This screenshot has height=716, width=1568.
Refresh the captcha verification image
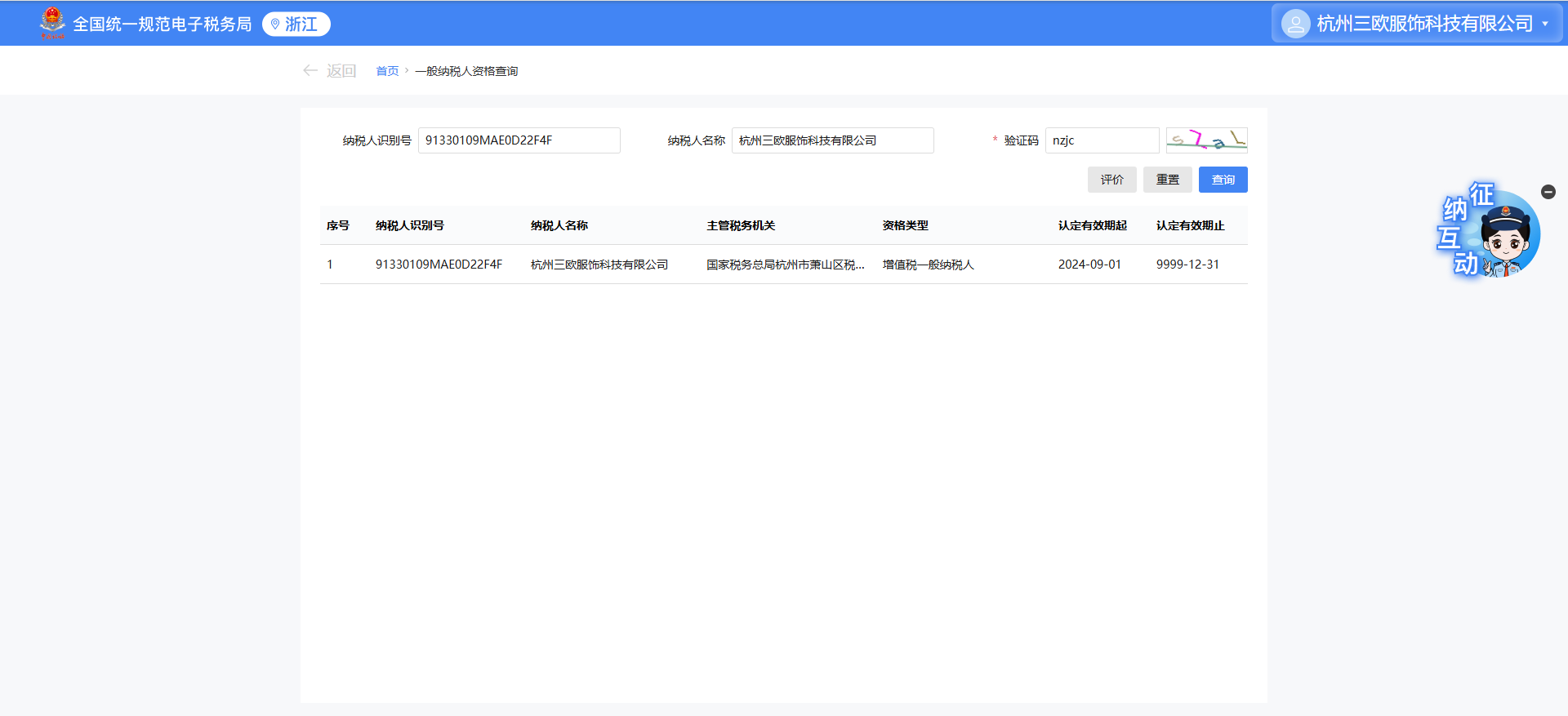1206,140
